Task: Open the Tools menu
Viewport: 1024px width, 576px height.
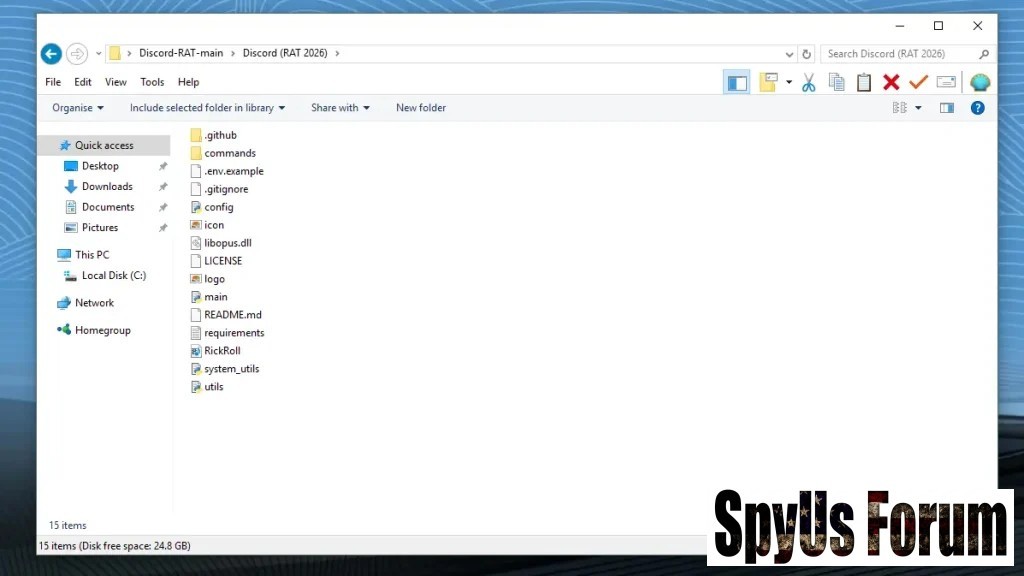Action: 152,82
